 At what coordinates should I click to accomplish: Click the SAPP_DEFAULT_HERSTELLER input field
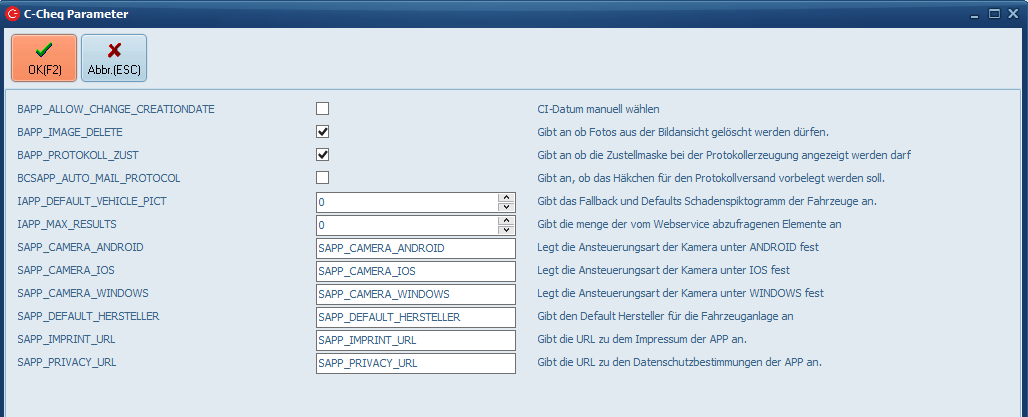[x=415, y=317]
